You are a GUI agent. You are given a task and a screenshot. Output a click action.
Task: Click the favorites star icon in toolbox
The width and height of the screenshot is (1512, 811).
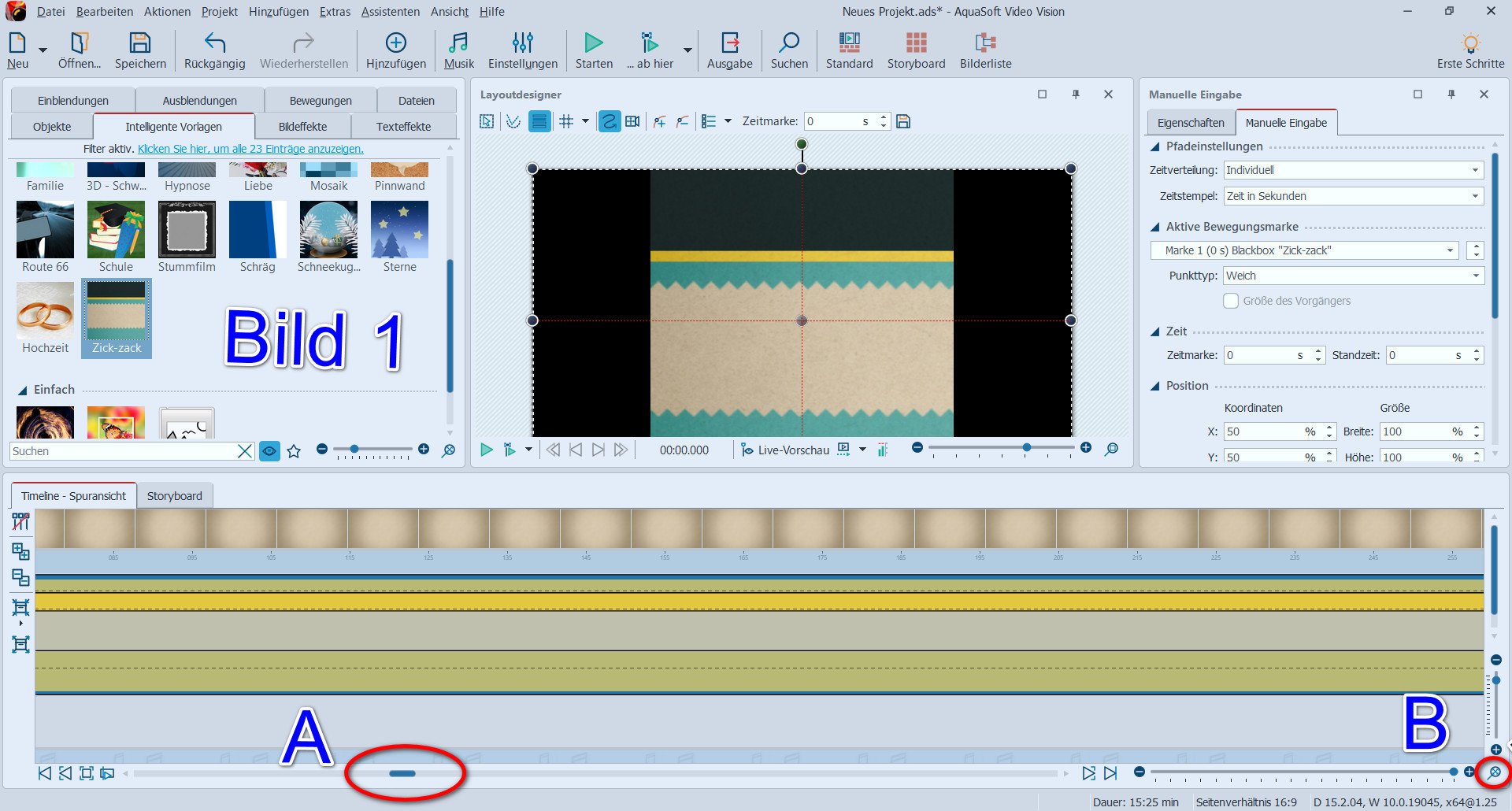(x=294, y=451)
